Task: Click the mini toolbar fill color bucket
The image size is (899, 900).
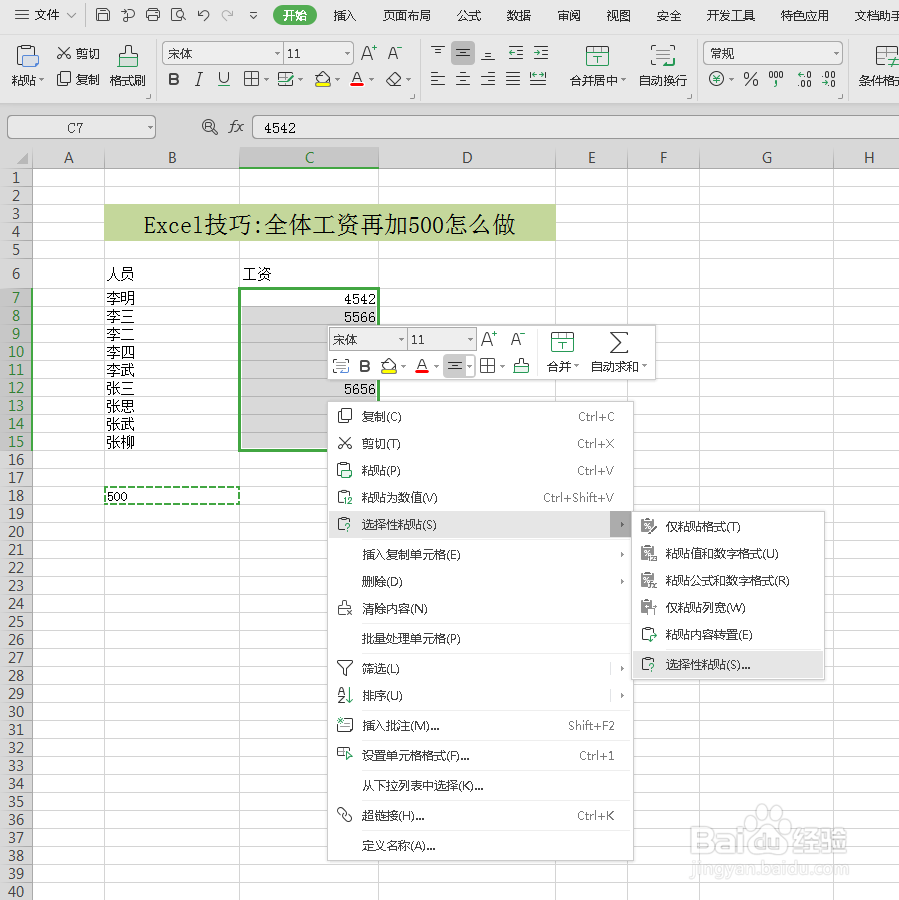Action: (389, 366)
